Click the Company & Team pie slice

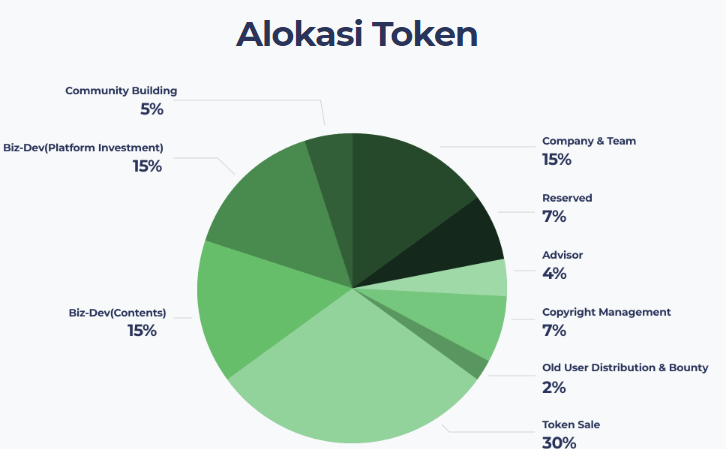[403, 194]
